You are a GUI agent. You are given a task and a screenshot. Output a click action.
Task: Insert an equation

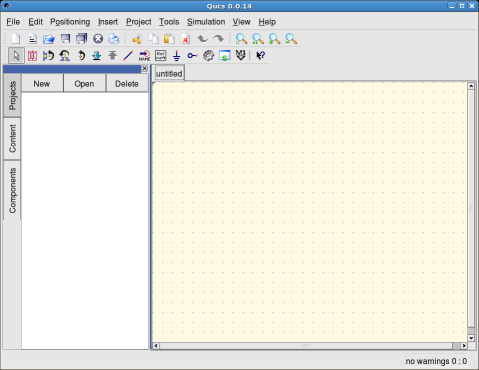pyautogui.click(x=161, y=55)
